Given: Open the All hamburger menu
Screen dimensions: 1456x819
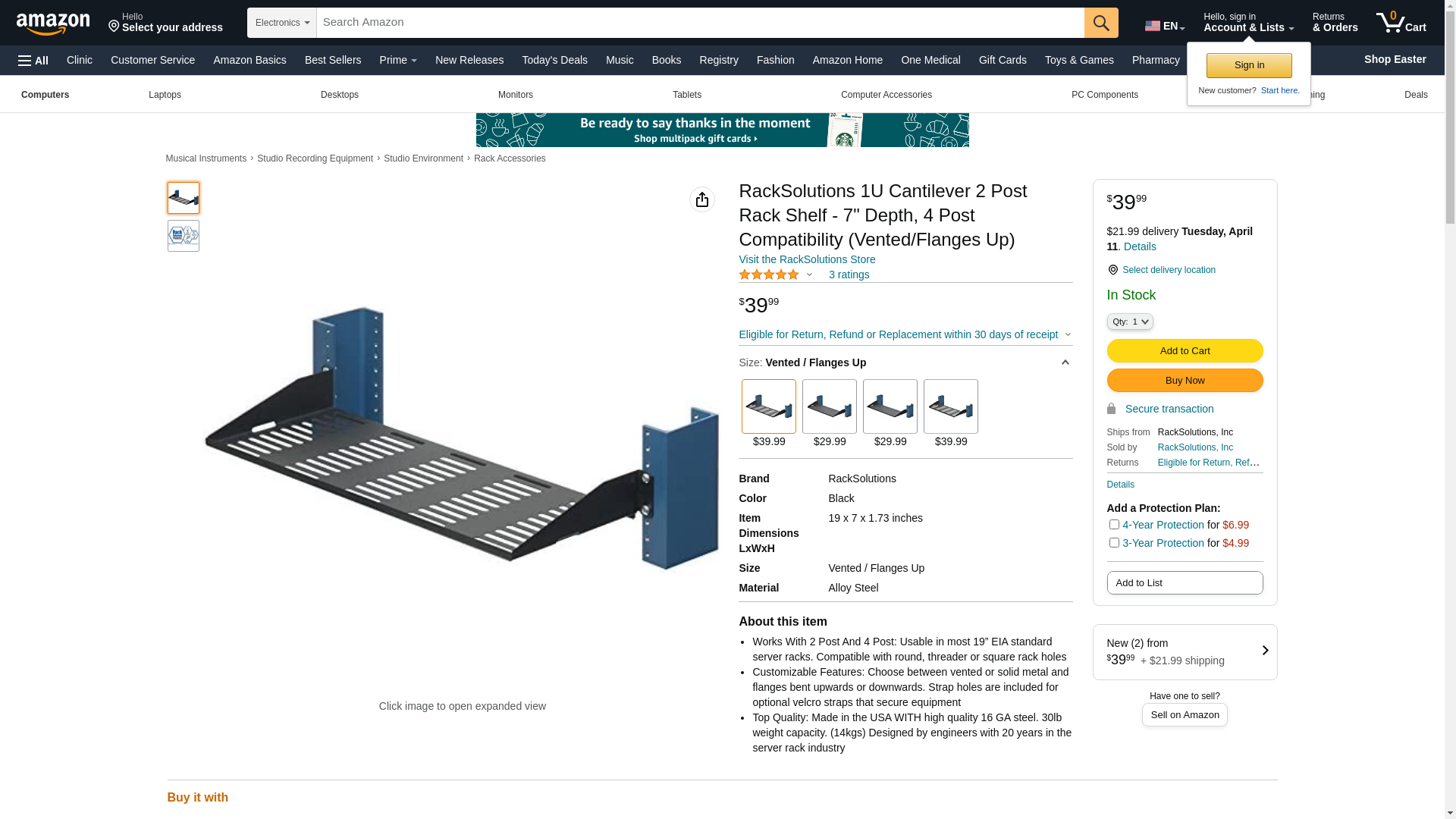Looking at the screenshot, I should coord(33,60).
